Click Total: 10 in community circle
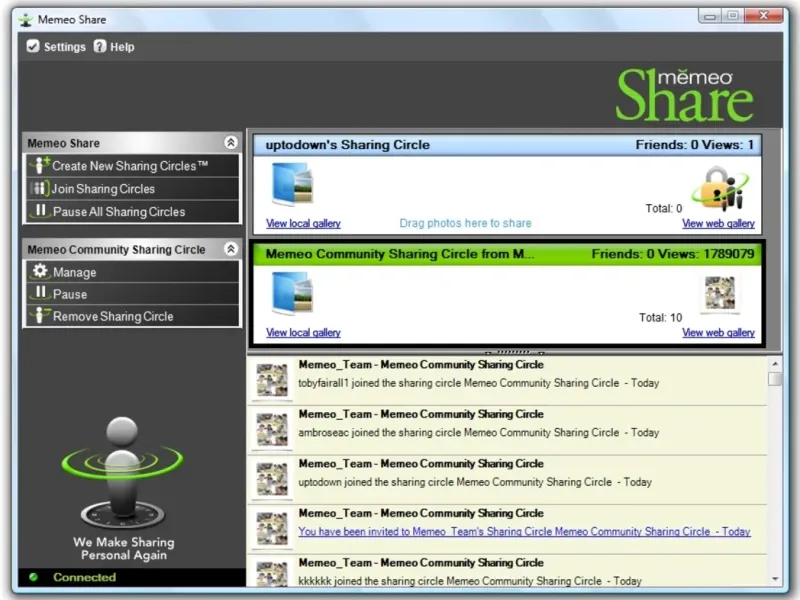The height and width of the screenshot is (600, 800). coord(660,317)
